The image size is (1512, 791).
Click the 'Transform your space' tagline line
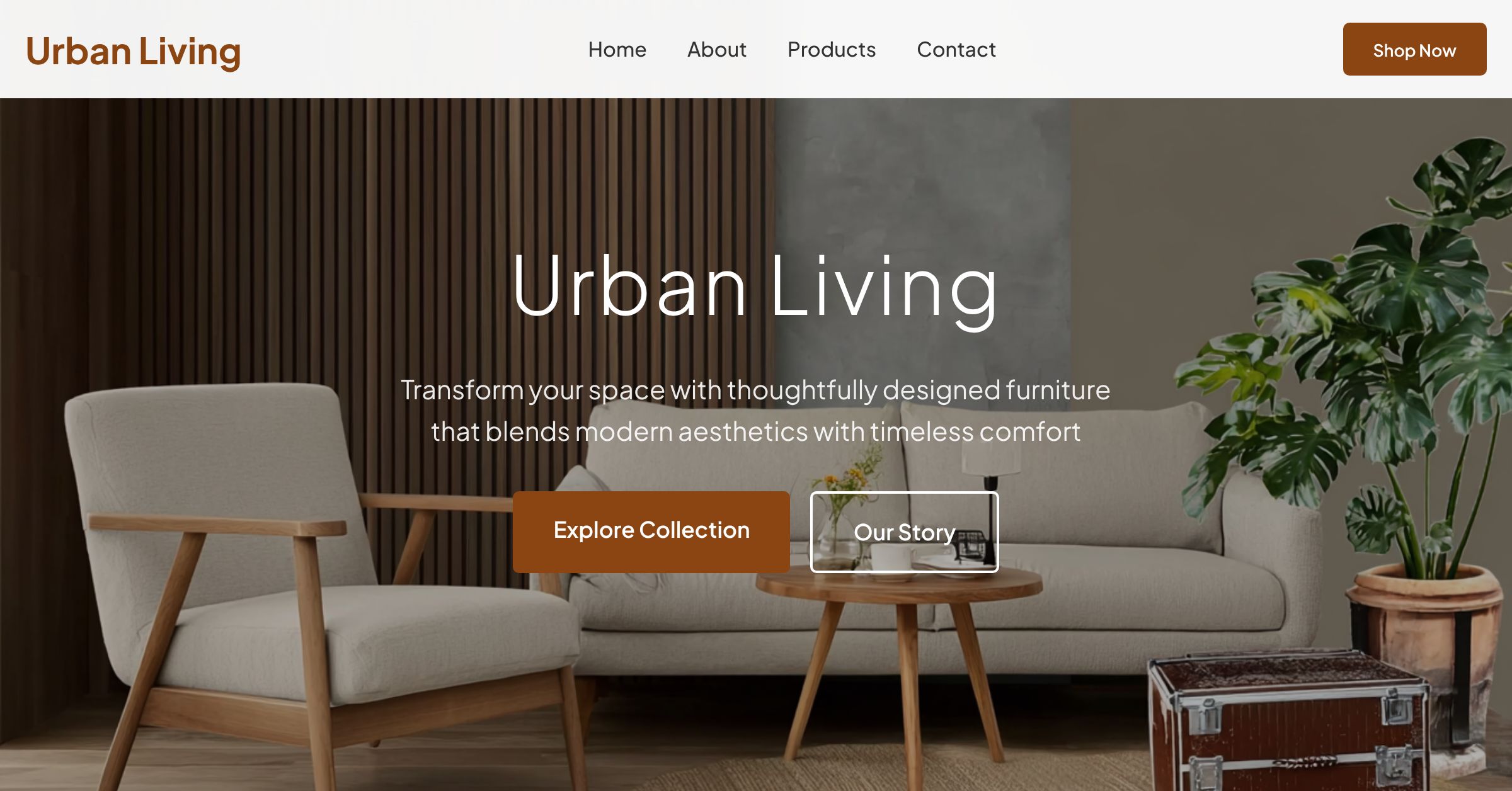coord(755,390)
